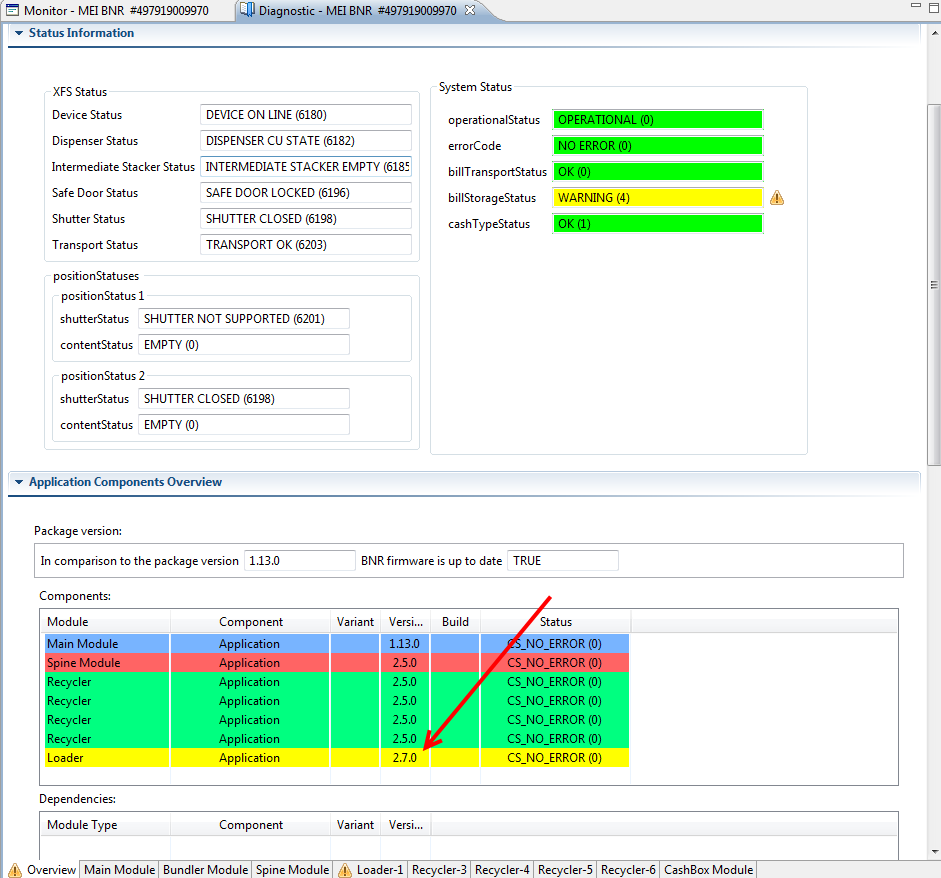
Task: Close the Diagnostic MEI BNR tab
Action: pyautogui.click(x=471, y=10)
